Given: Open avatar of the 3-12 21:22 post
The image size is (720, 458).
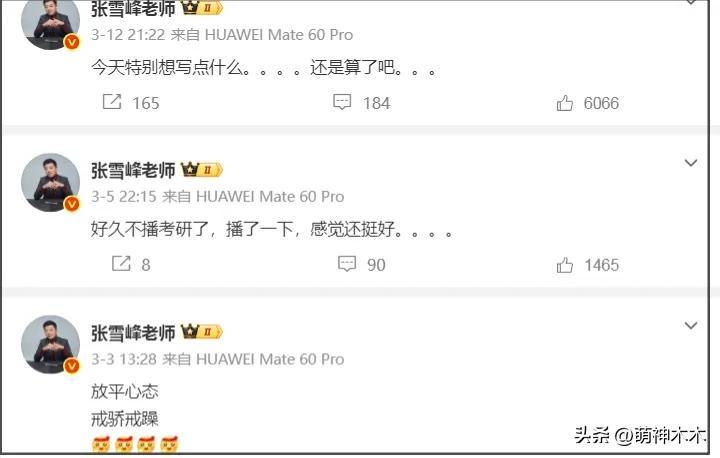Looking at the screenshot, I should pos(51,23).
